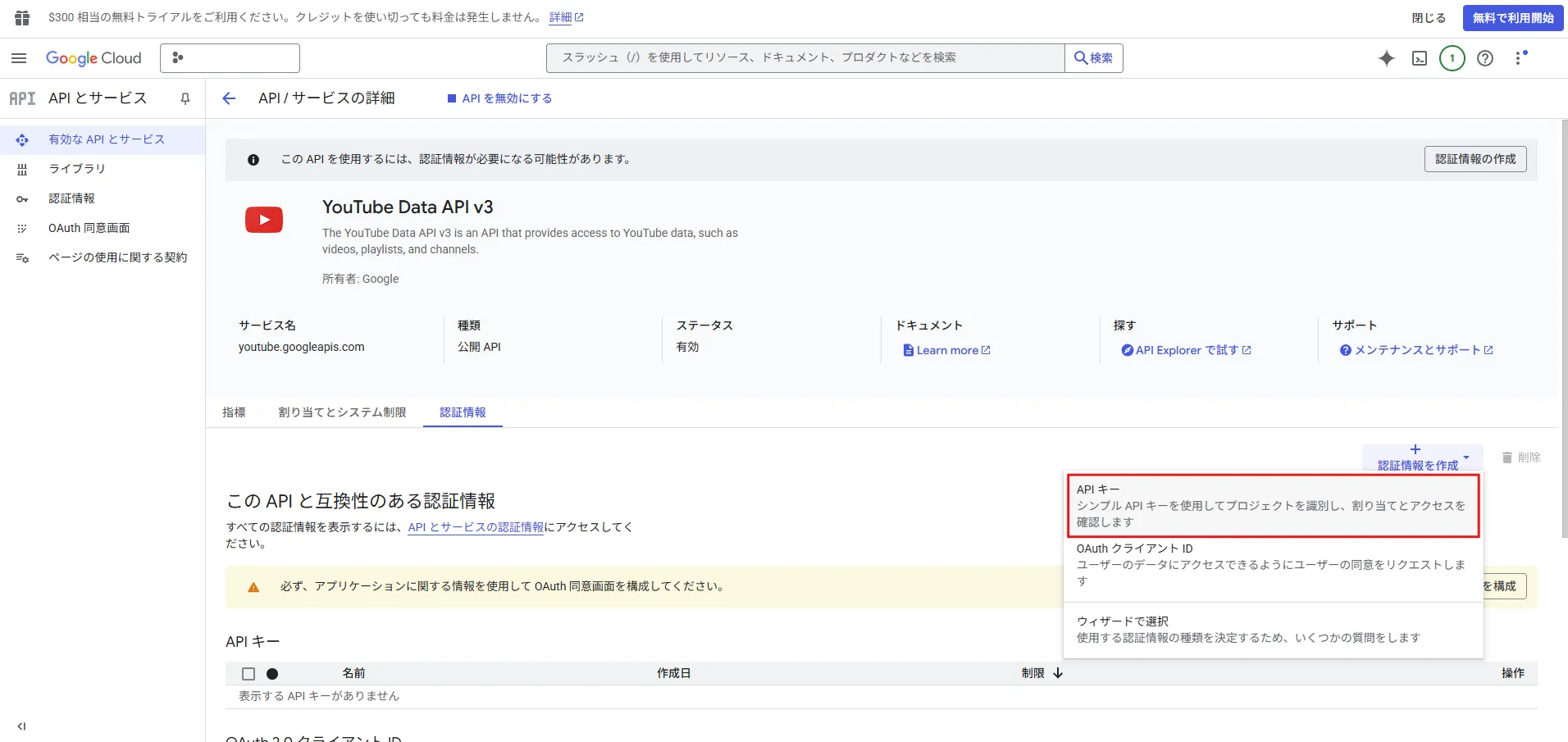
Task: Click API を無効にする button
Action: (499, 98)
